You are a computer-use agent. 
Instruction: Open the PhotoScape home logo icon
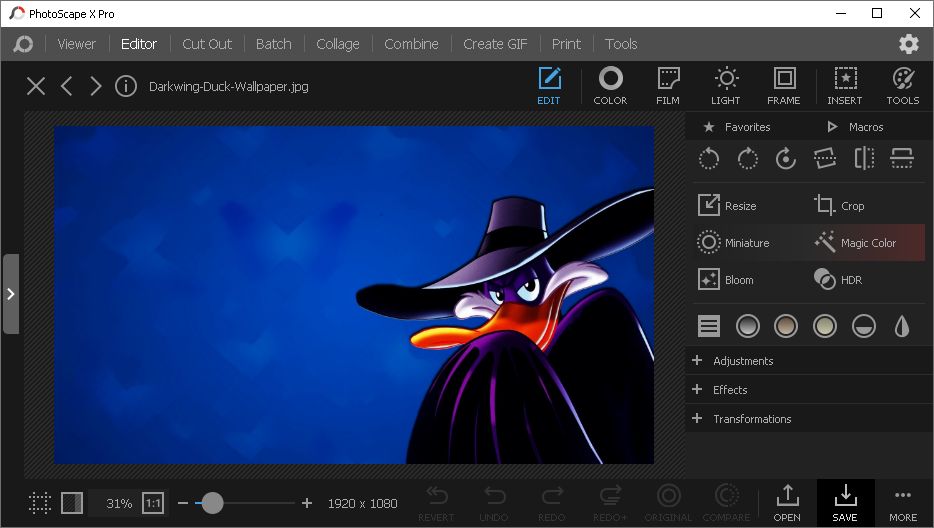tap(23, 44)
